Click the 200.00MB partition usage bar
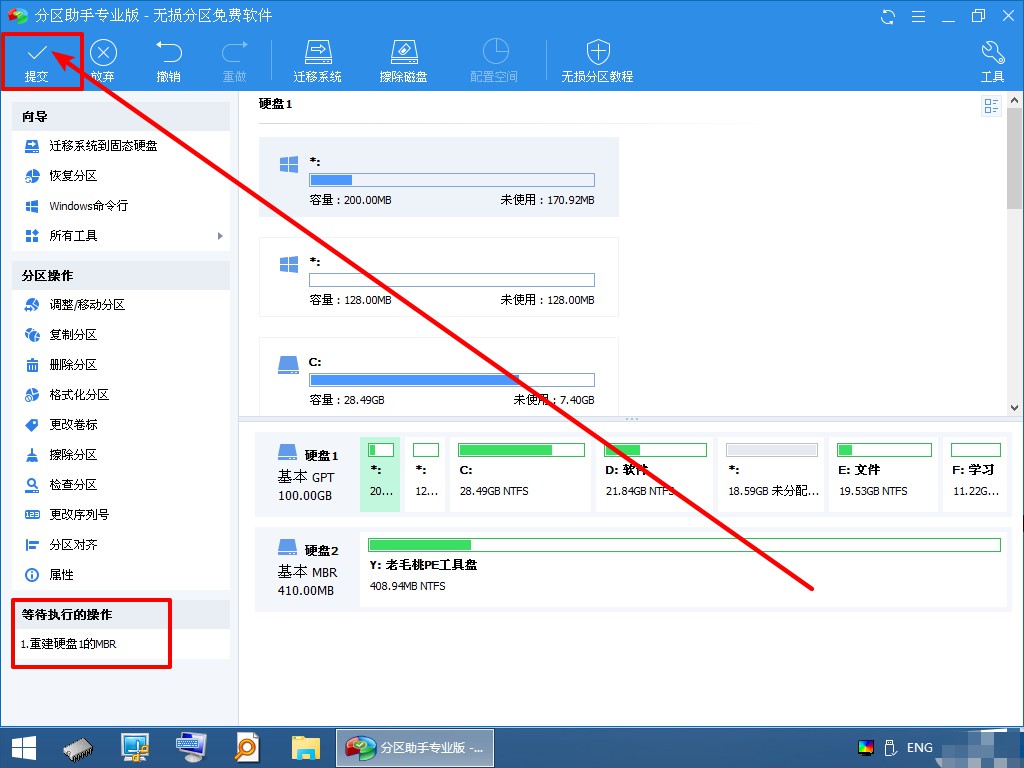Viewport: 1024px width, 768px height. point(452,180)
